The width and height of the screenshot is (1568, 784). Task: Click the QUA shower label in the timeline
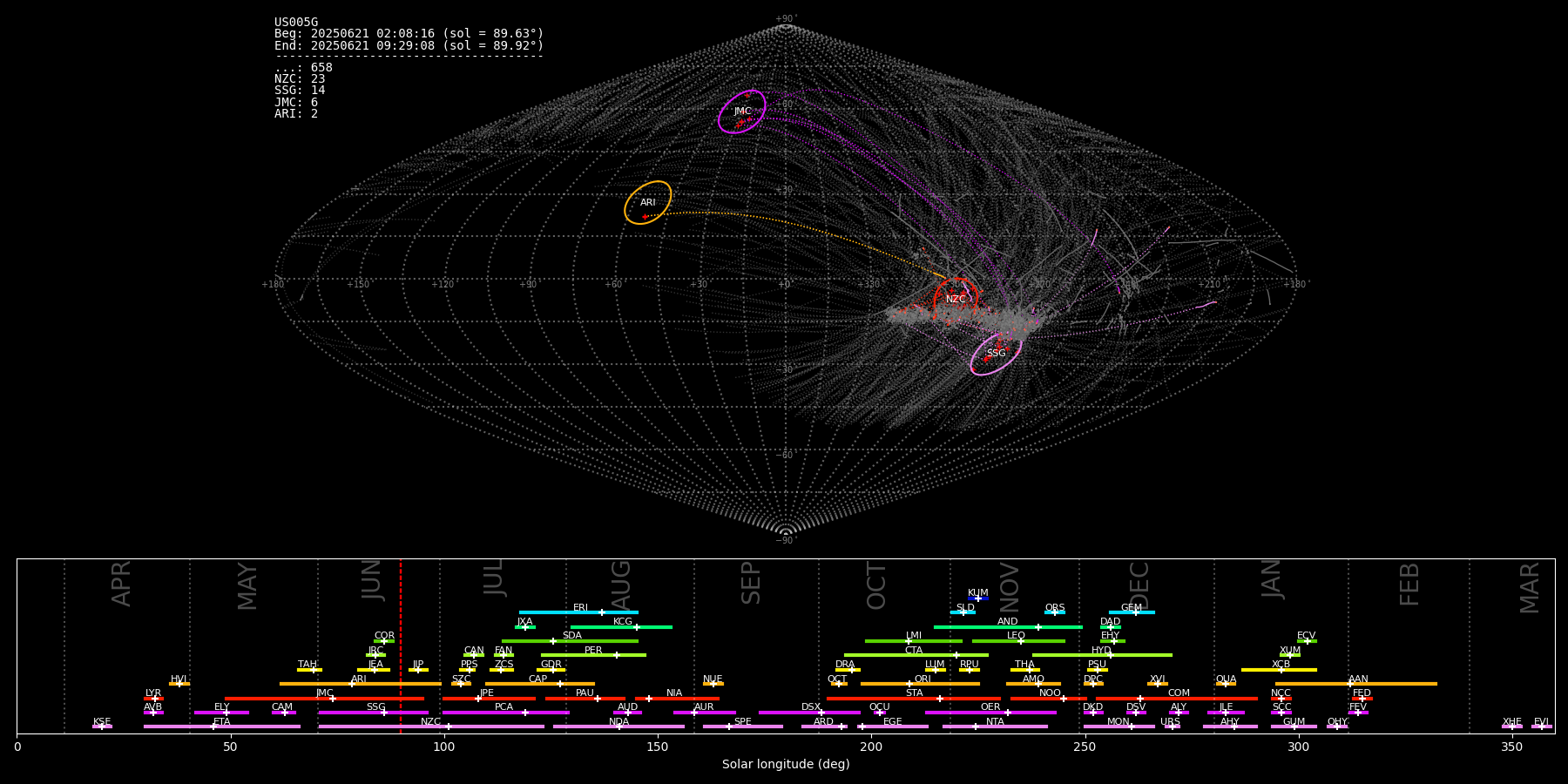pos(1226,679)
